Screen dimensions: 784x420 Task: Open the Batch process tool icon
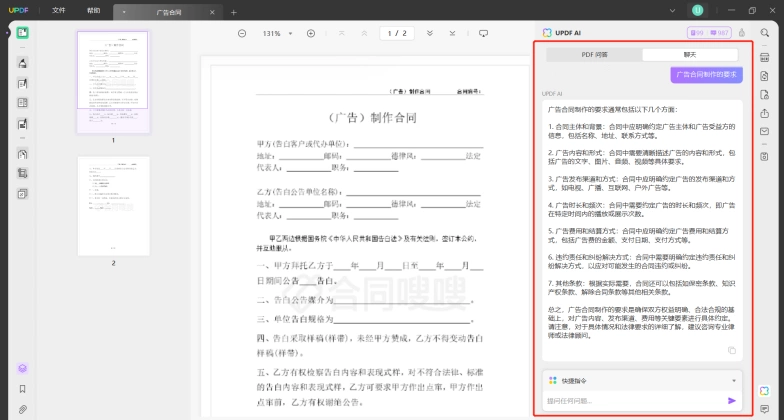(x=22, y=194)
